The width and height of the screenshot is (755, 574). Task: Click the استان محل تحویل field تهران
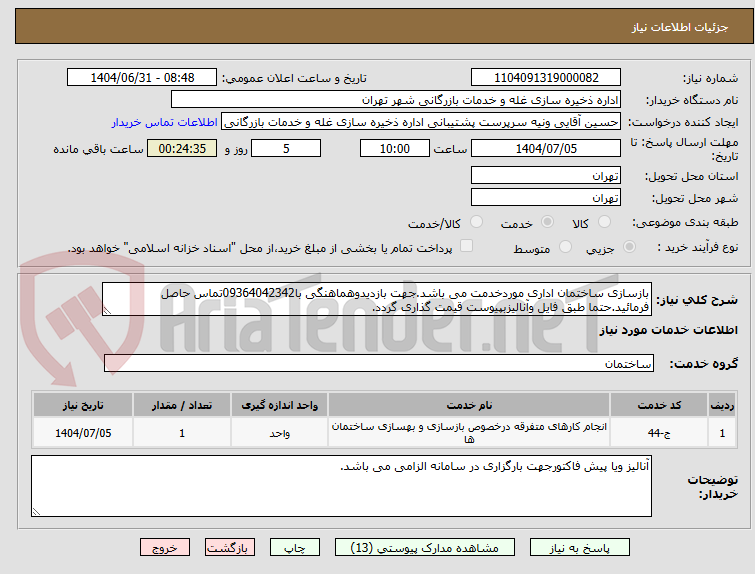(546, 175)
